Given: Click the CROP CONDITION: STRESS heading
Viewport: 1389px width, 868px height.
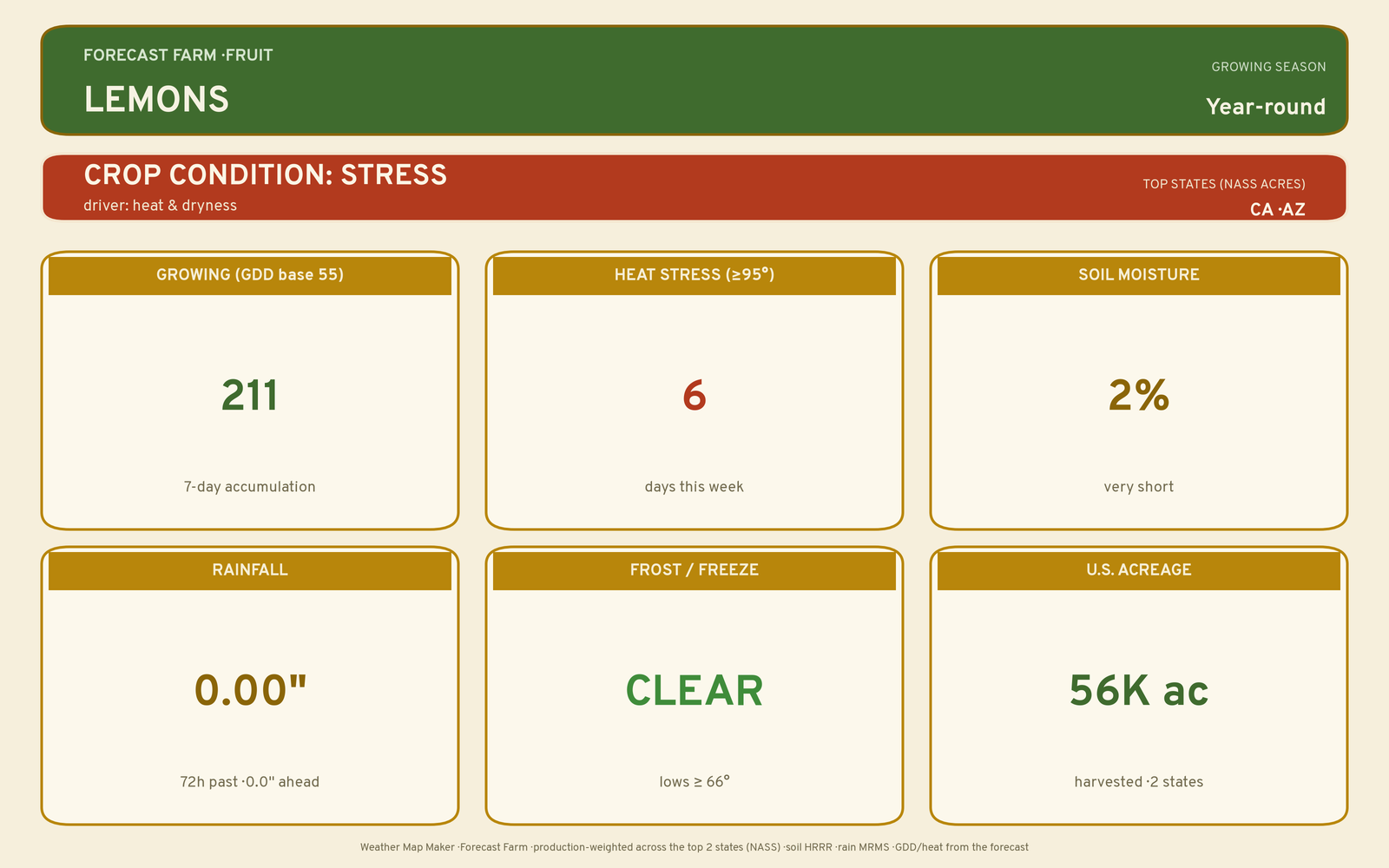Looking at the screenshot, I should [x=265, y=175].
